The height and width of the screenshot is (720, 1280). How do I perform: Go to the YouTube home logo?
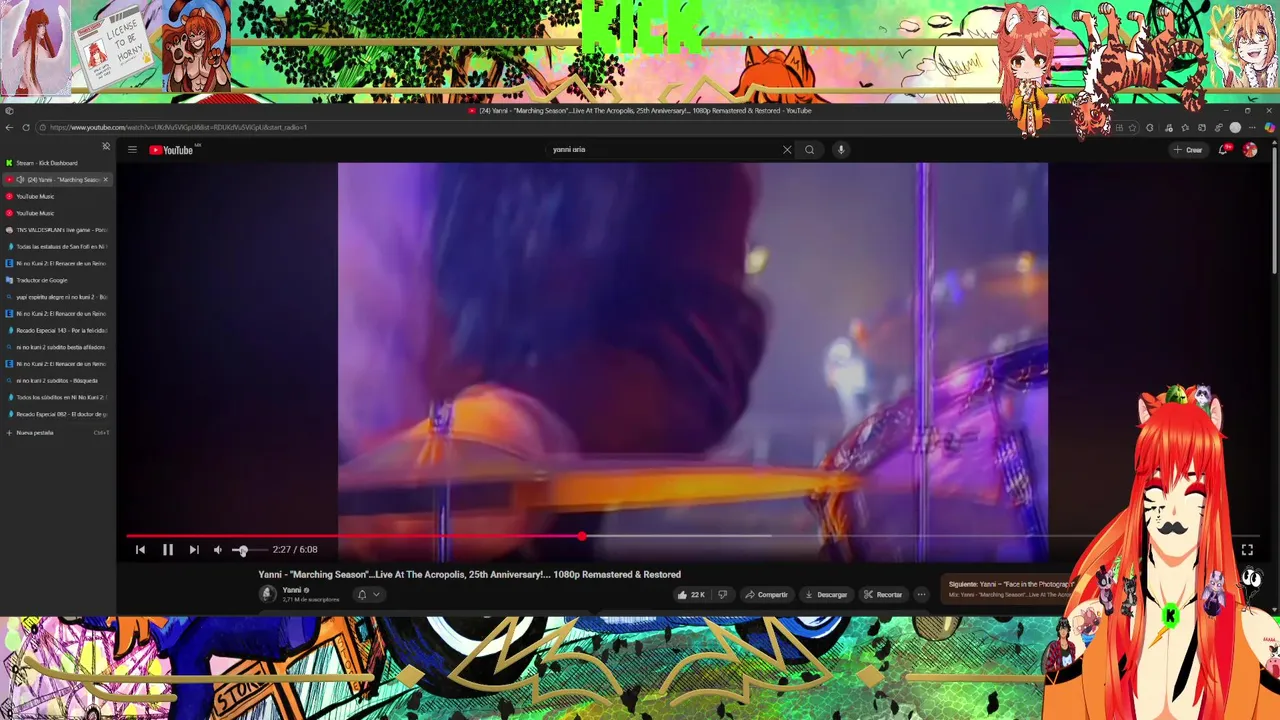[171, 150]
